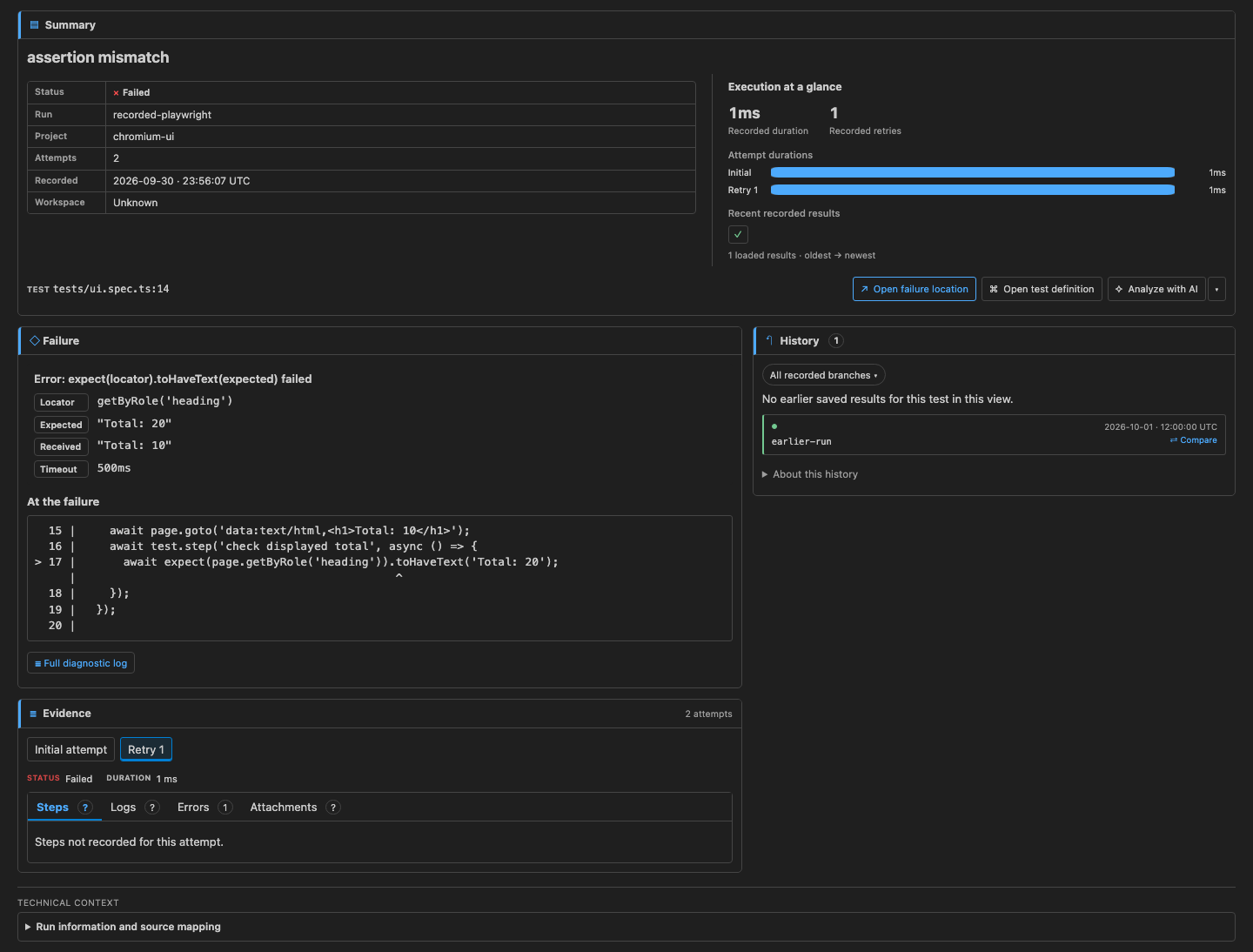Click the count badge next to Errors
1253x952 pixels.
pyautogui.click(x=225, y=808)
